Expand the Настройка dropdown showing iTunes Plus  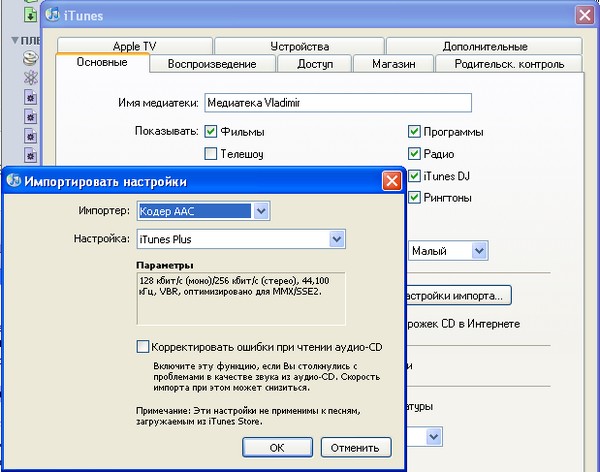(338, 239)
